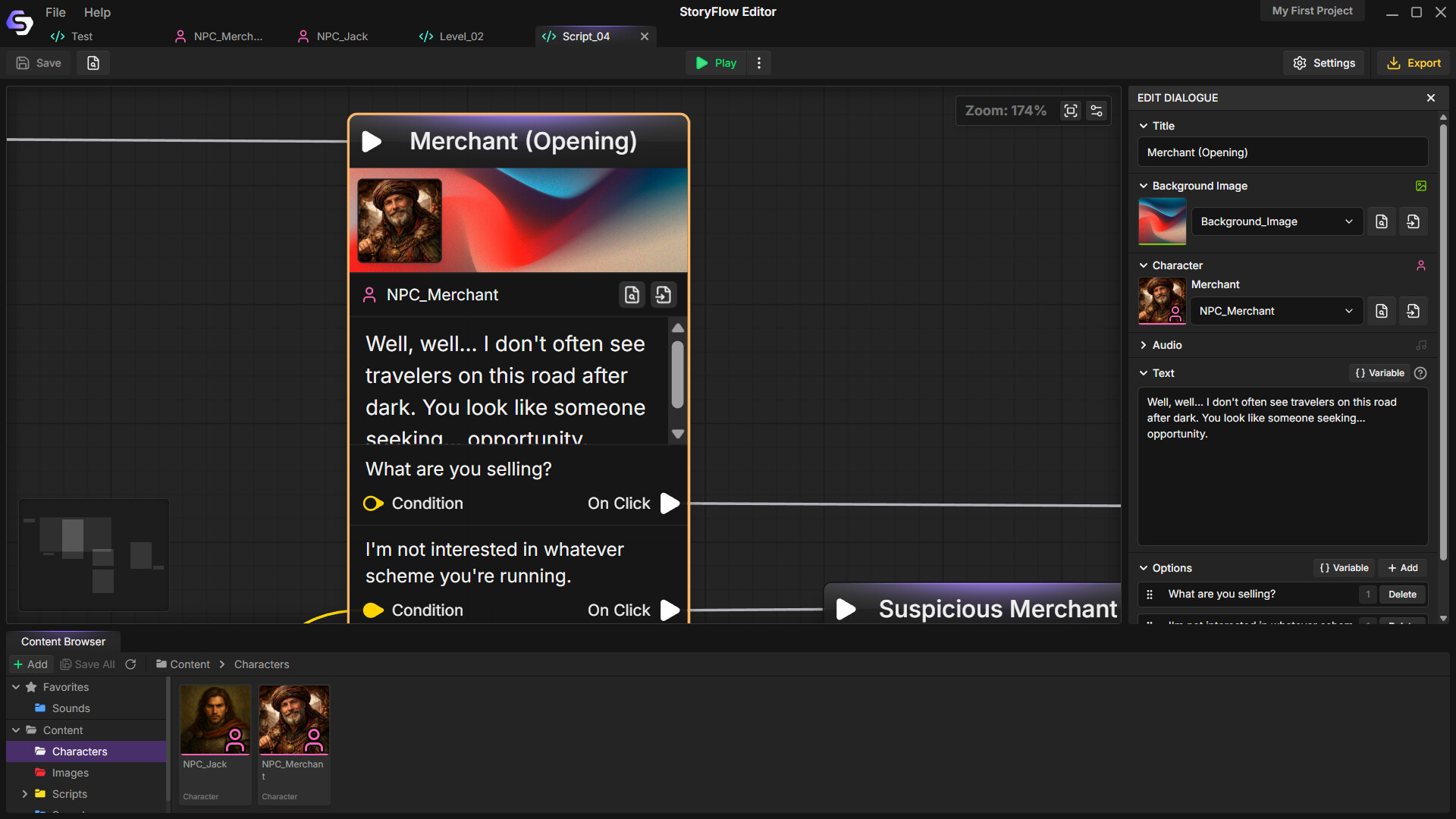Screen dimensions: 1456x819
Task: Open the file preview icon next to Background_Image dropdown
Action: click(1381, 221)
